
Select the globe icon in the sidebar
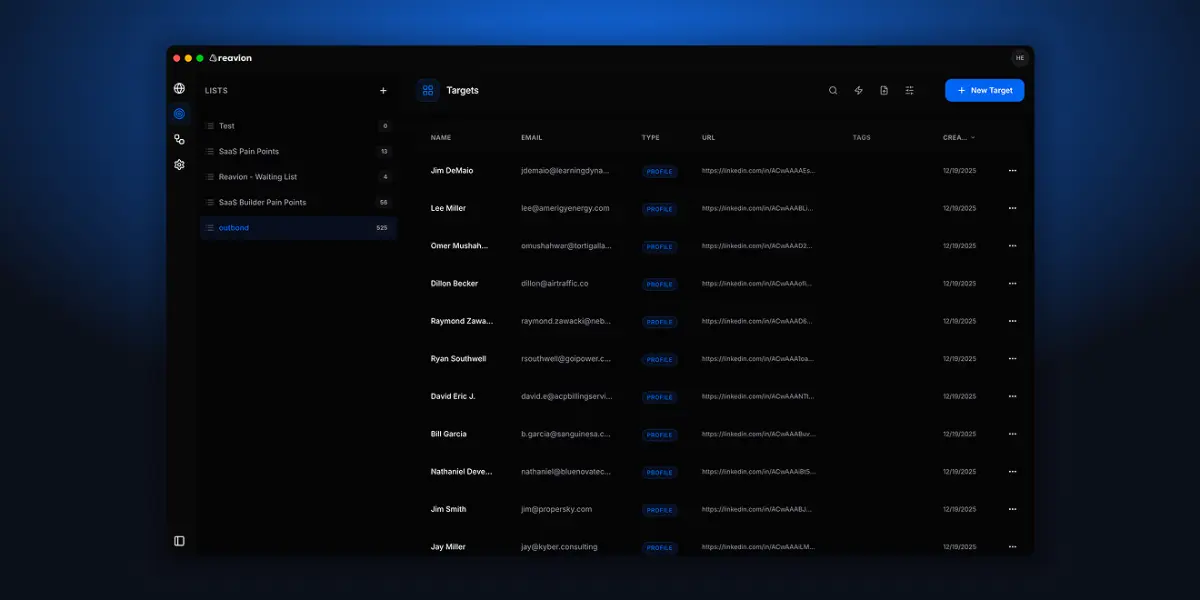(179, 88)
